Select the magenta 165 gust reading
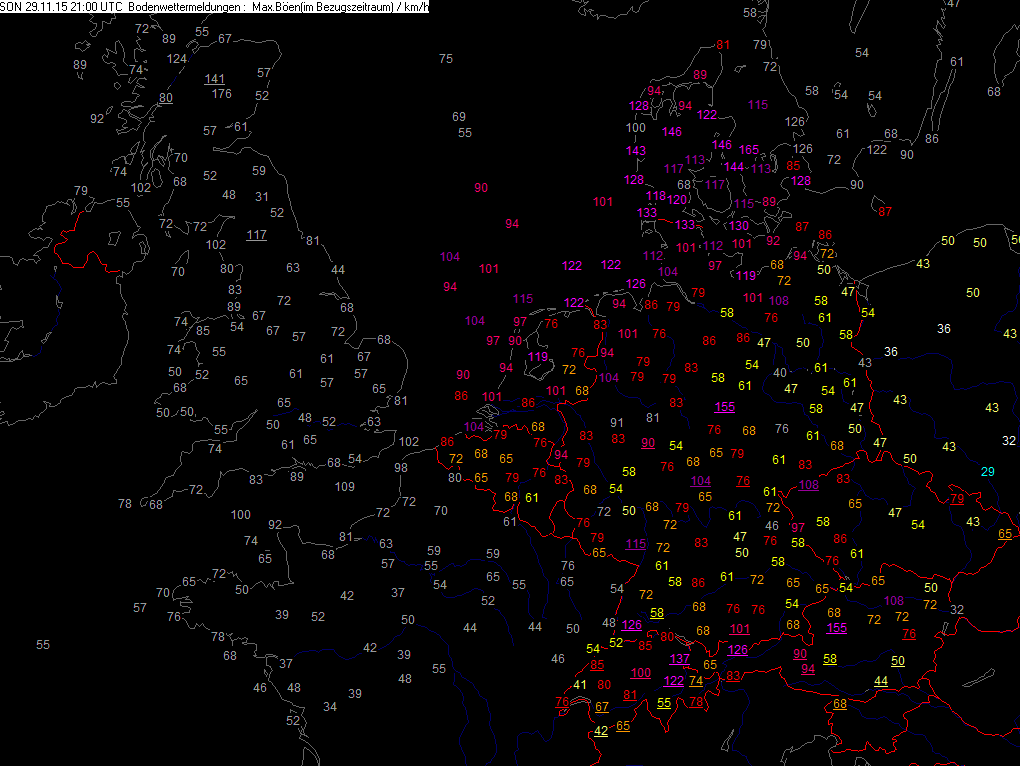This screenshot has height=766, width=1020. point(749,150)
